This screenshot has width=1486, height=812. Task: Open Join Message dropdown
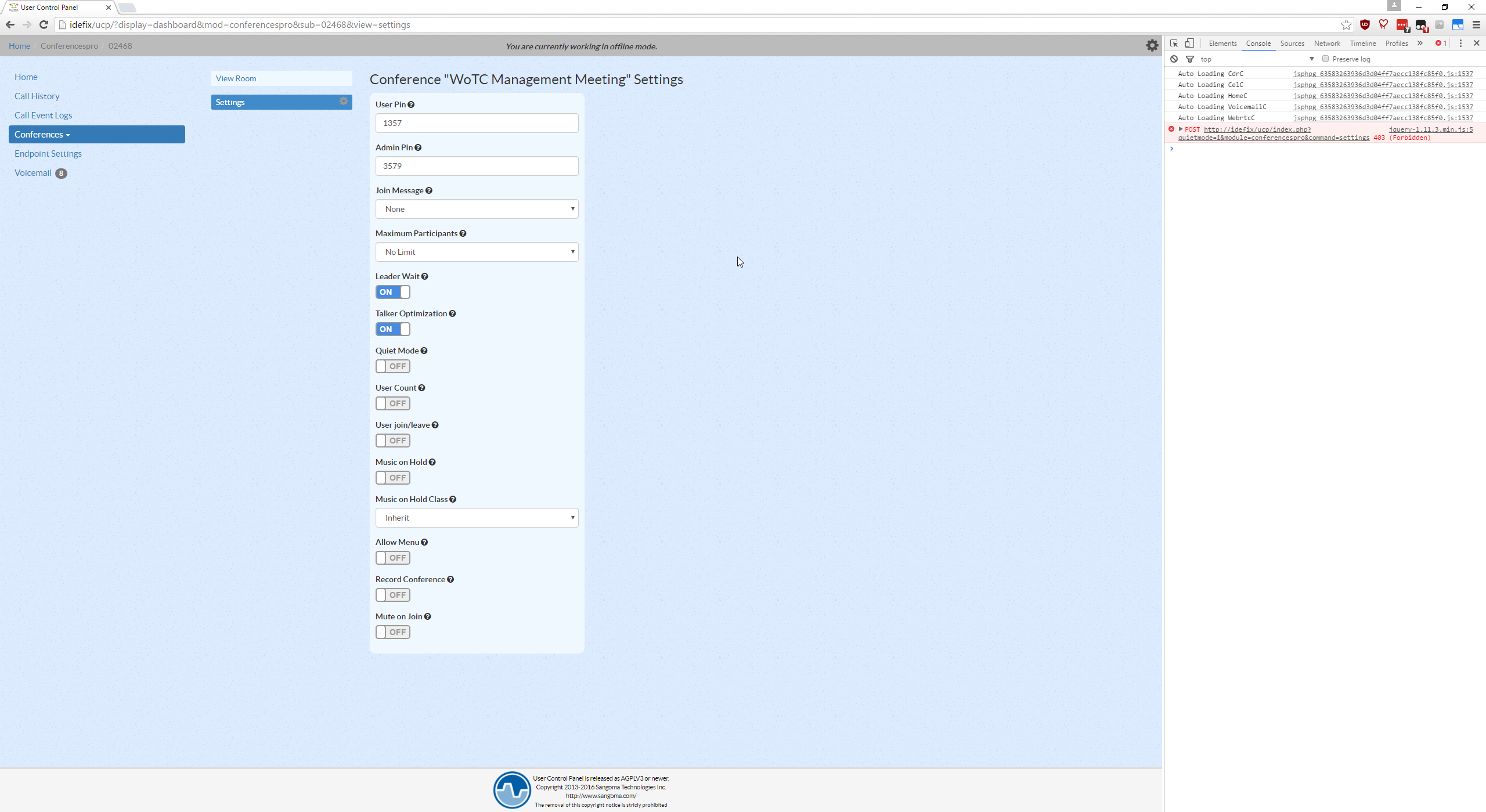point(477,209)
